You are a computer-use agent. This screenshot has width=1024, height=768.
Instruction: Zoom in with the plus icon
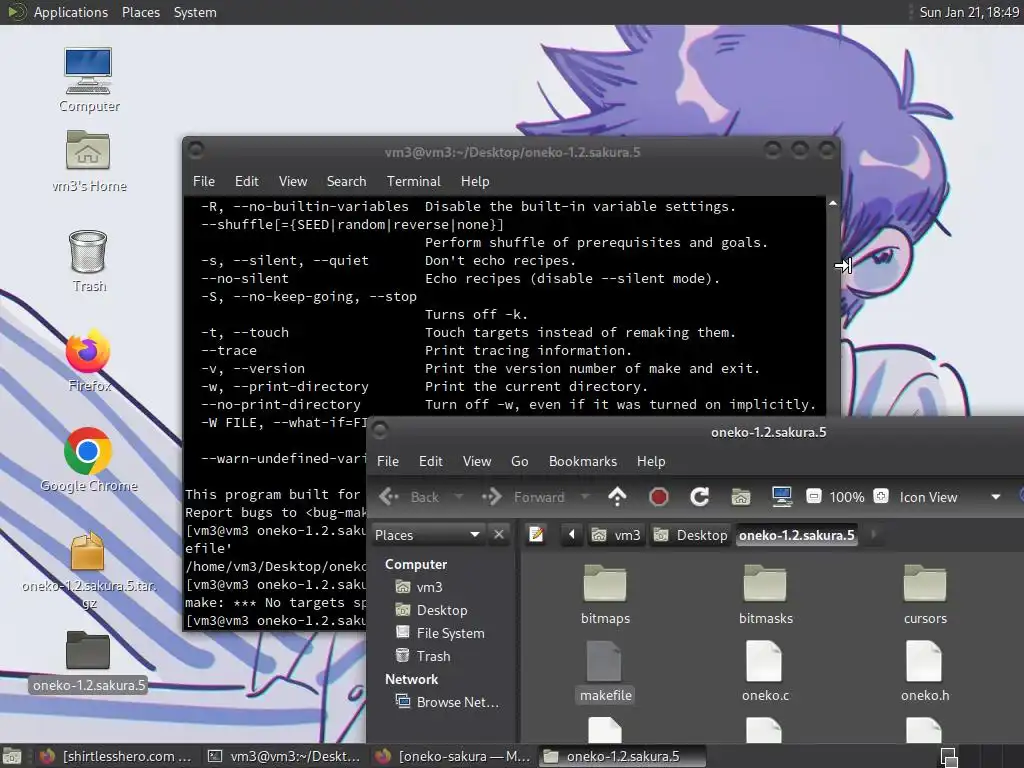[880, 496]
